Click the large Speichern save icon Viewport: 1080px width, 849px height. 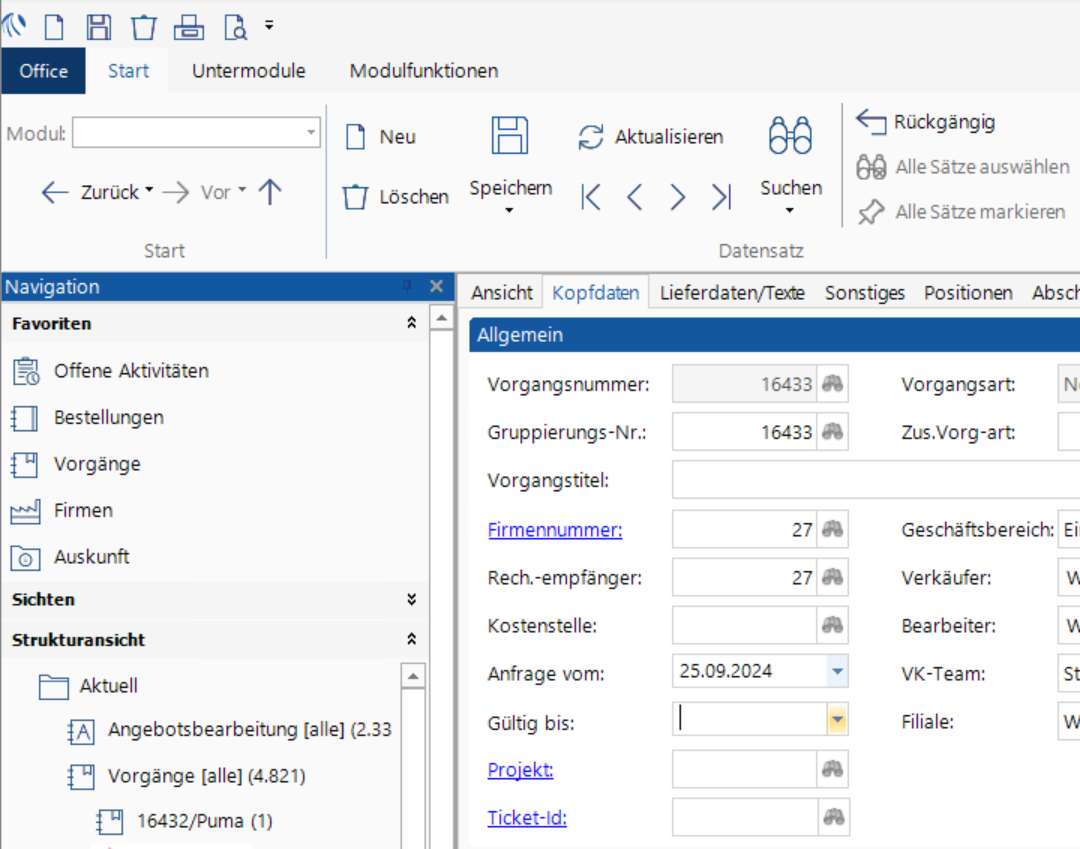click(510, 135)
